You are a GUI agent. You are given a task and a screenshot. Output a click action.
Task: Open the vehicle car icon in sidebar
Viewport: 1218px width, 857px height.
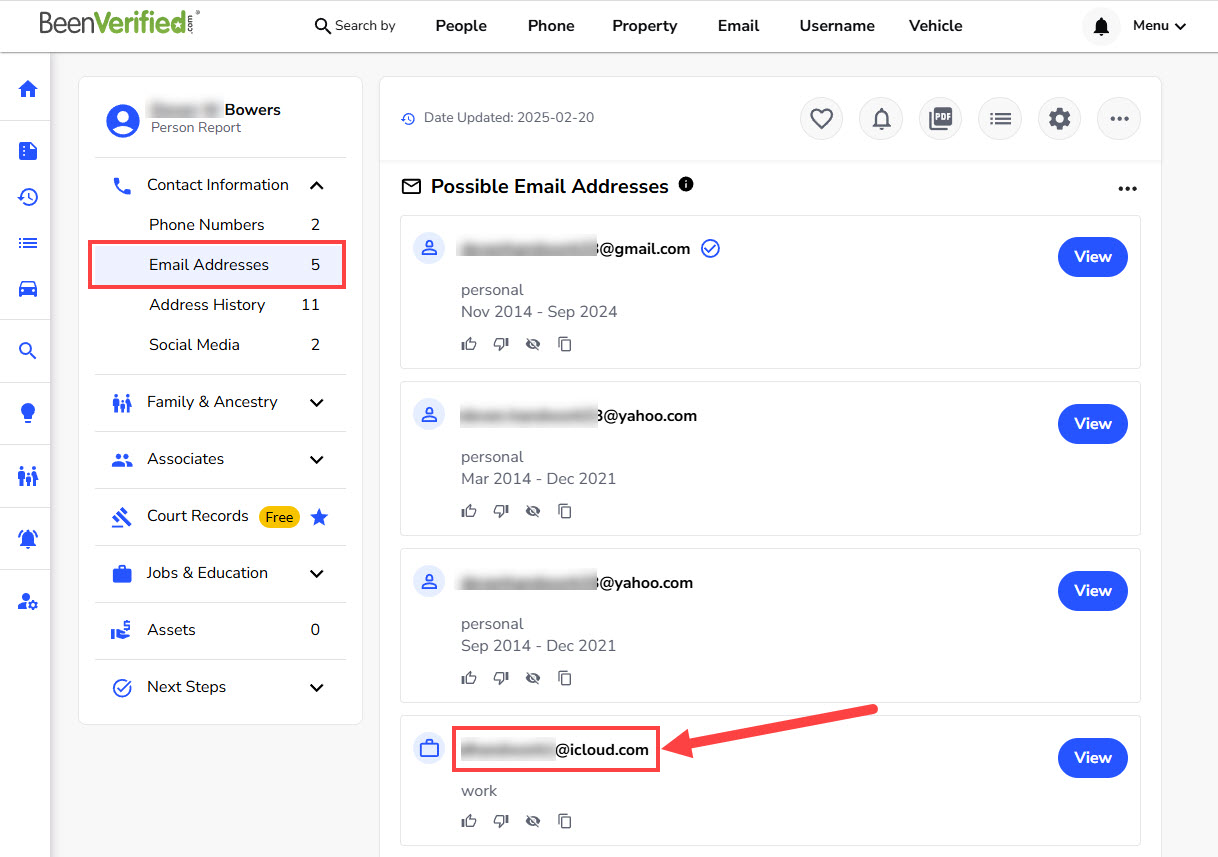coord(28,289)
